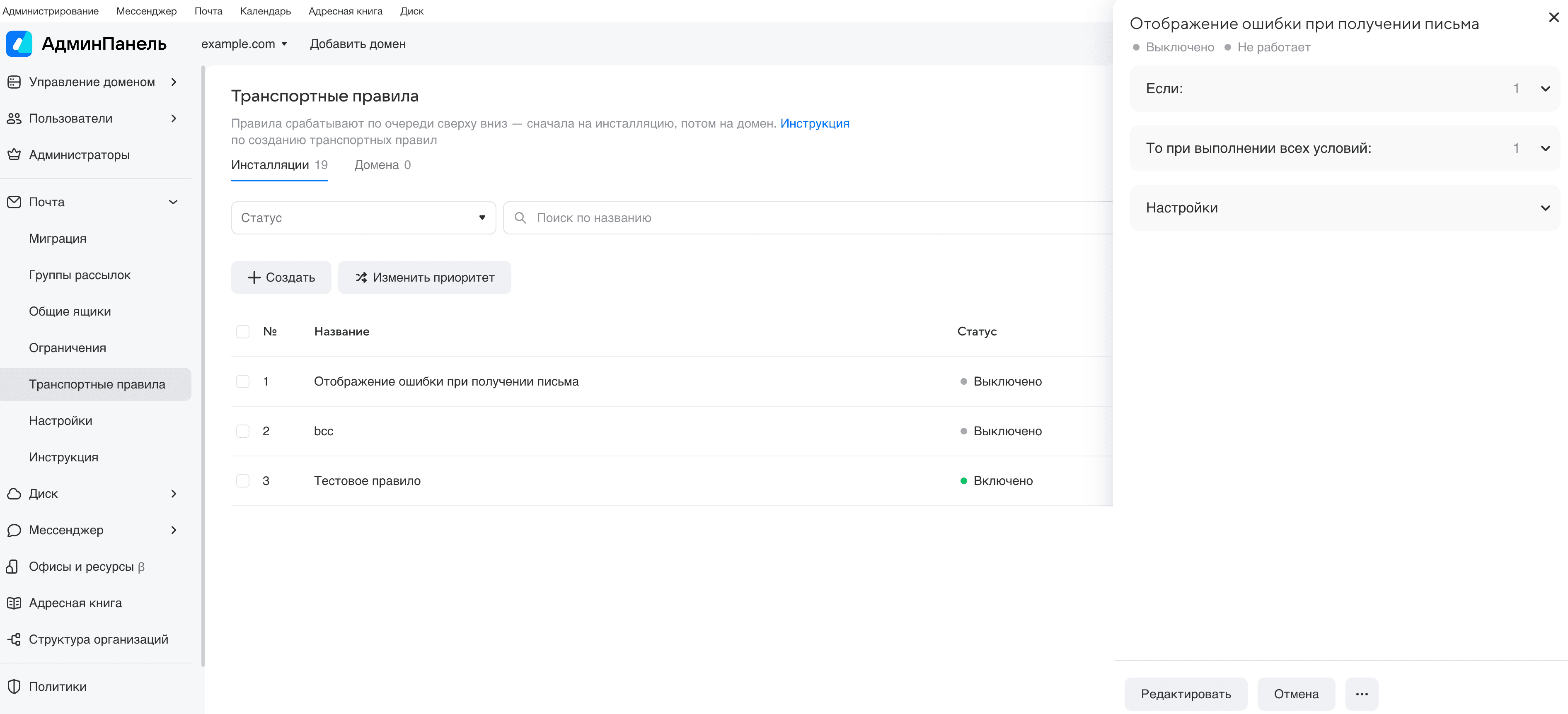The image size is (1568, 714).
Task: Click the Офисы и ресурсы icon
Action: point(12,567)
